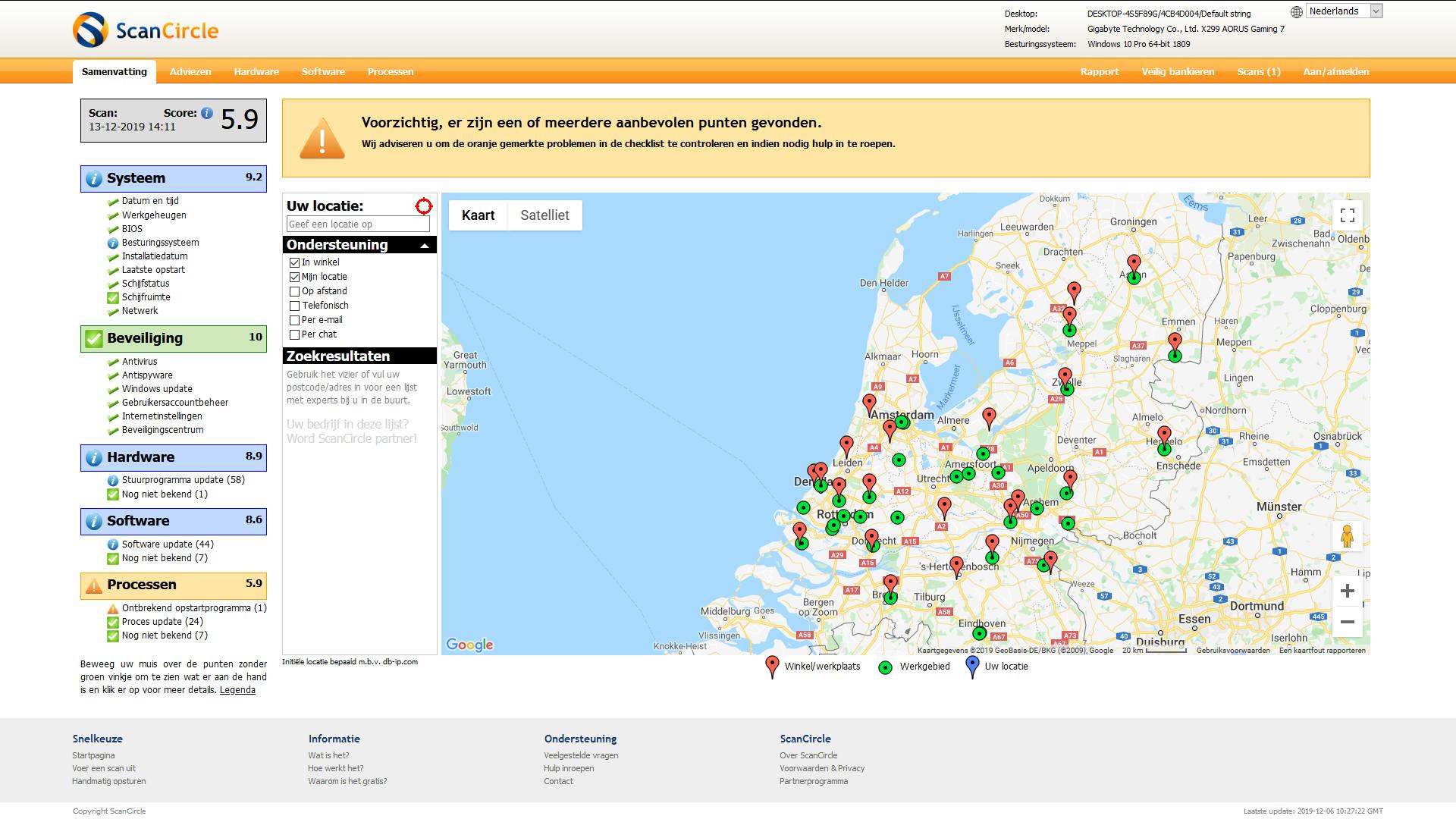
Task: Zoom in on the map
Action: pos(1347,591)
